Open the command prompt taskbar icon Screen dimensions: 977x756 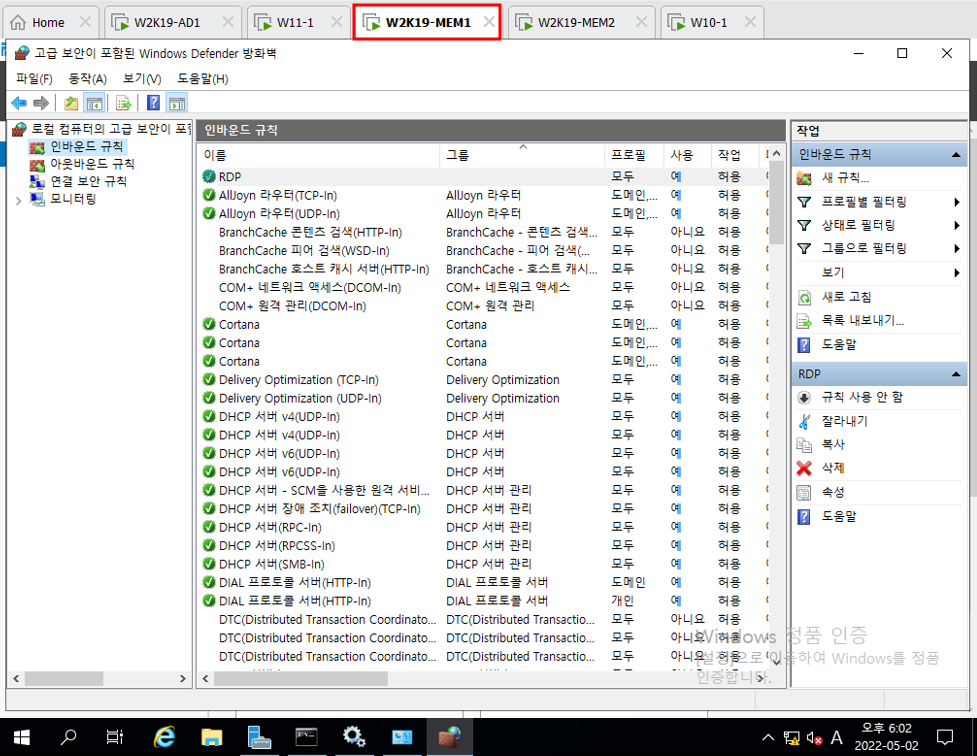(306, 737)
